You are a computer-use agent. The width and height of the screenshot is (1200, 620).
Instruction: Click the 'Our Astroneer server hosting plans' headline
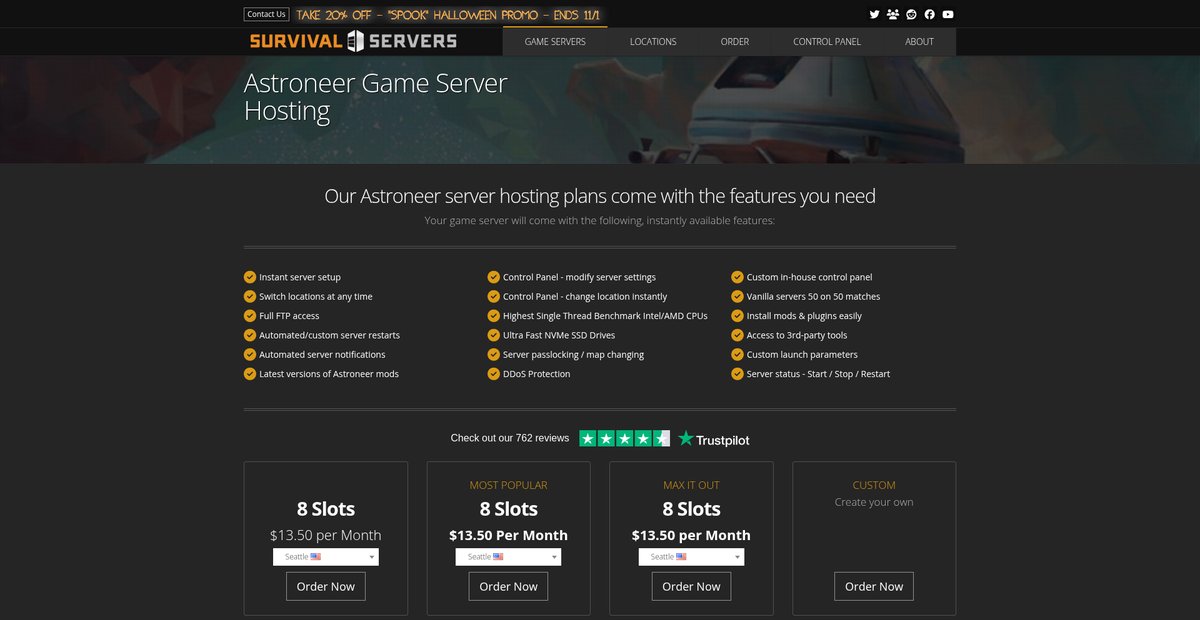coord(600,196)
